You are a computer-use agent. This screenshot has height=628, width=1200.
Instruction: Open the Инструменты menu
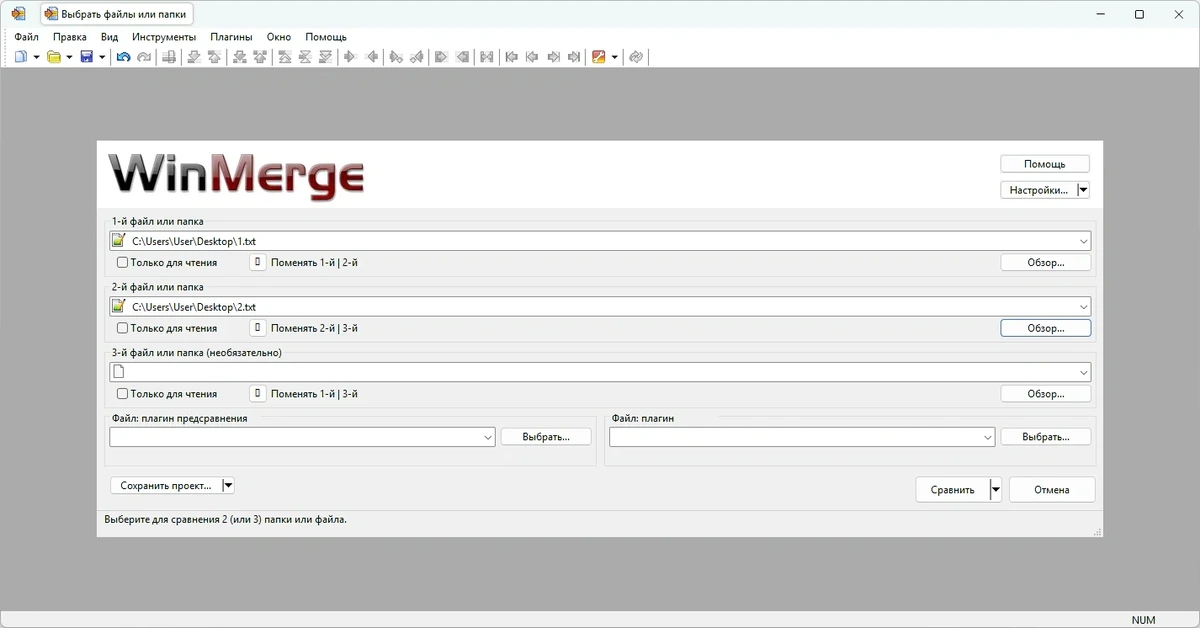coord(163,37)
